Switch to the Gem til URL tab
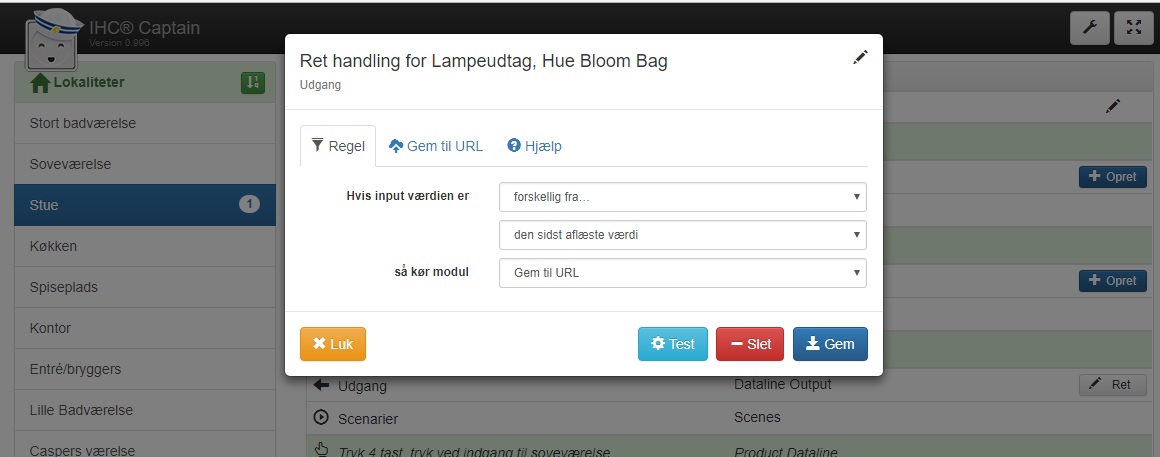This screenshot has width=1160, height=457. (435, 146)
